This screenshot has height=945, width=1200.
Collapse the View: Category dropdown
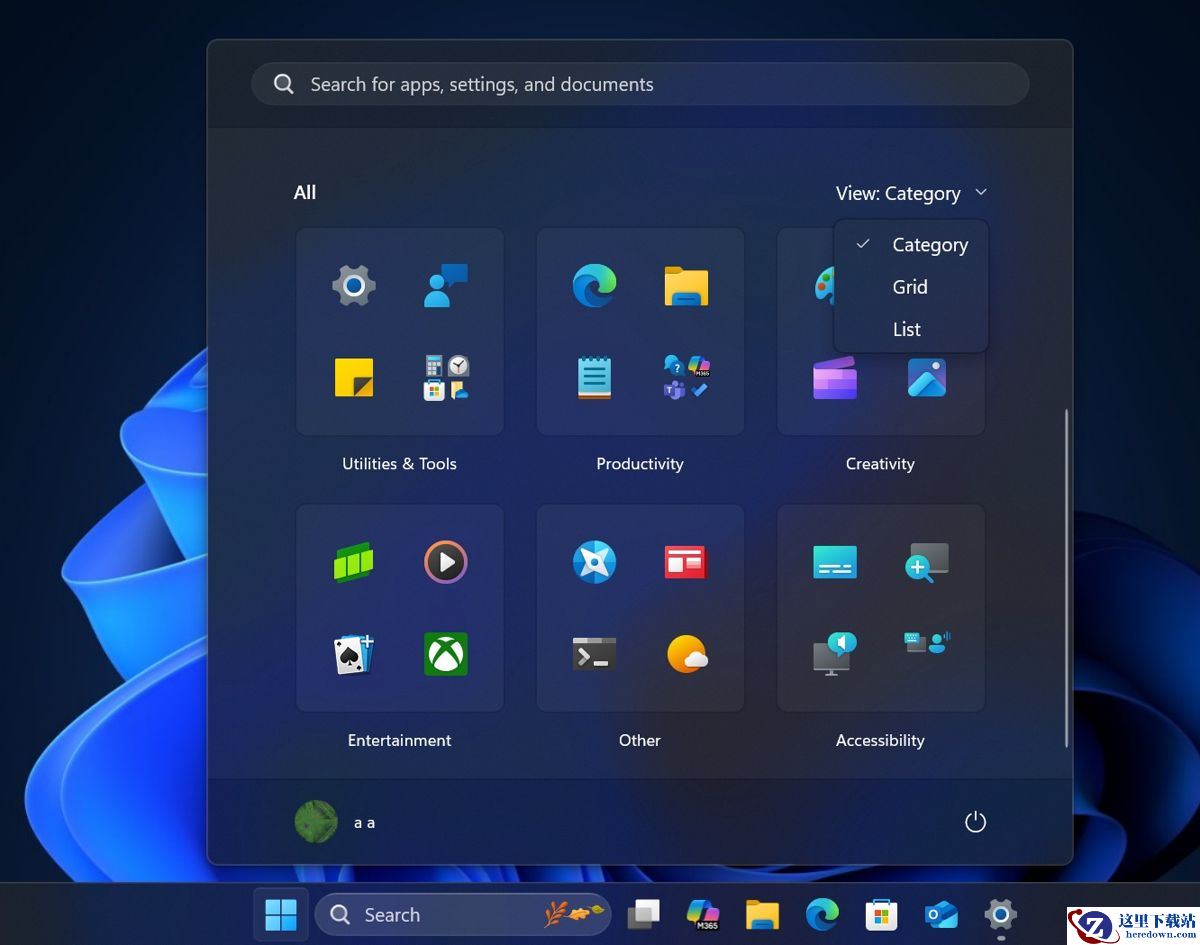tap(911, 193)
